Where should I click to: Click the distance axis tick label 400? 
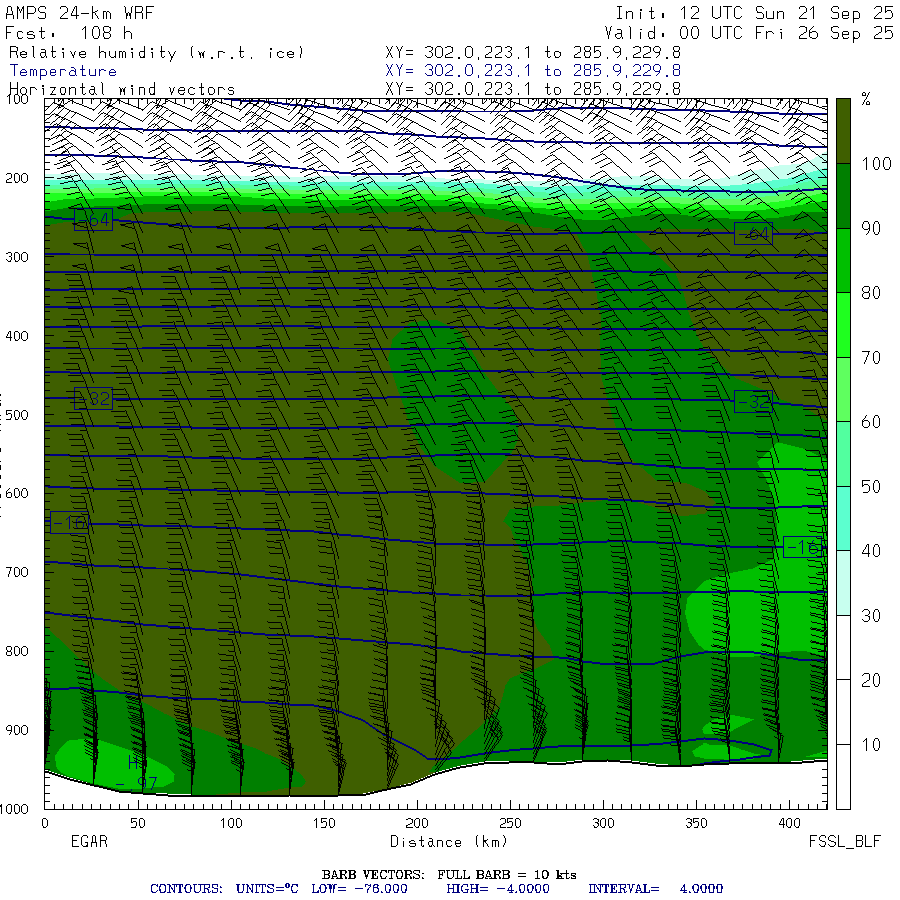[789, 823]
